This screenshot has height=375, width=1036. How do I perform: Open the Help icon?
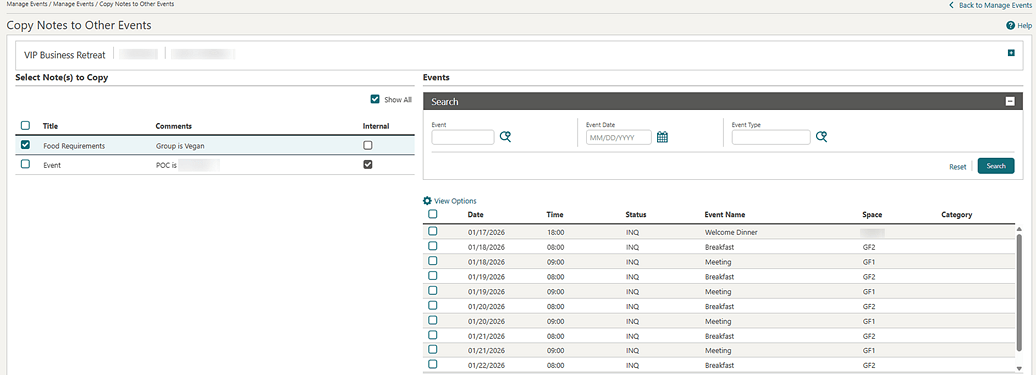[x=1010, y=26]
